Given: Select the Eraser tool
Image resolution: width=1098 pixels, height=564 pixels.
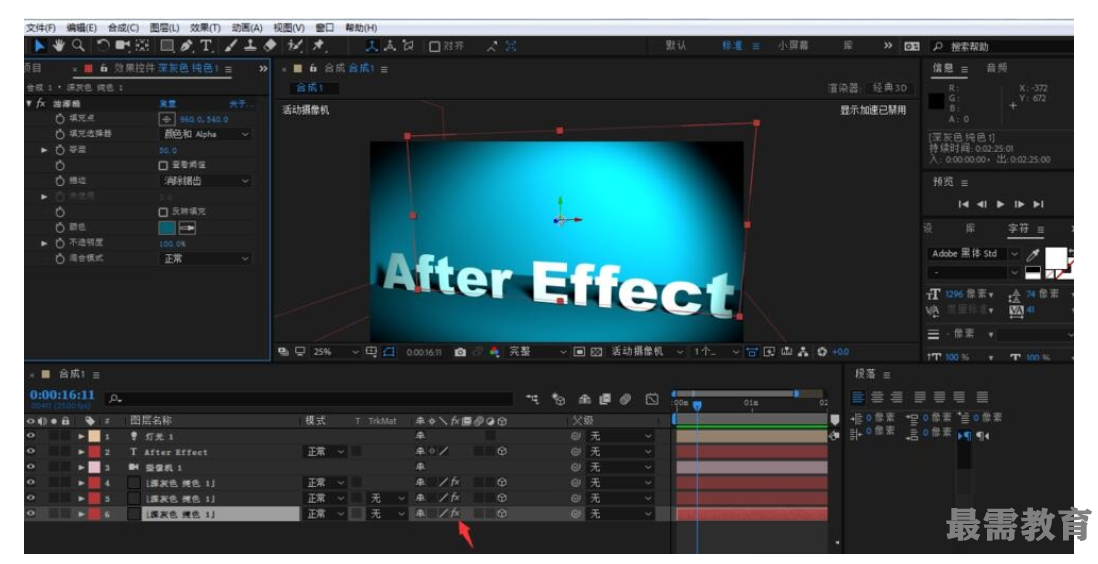Looking at the screenshot, I should 270,46.
